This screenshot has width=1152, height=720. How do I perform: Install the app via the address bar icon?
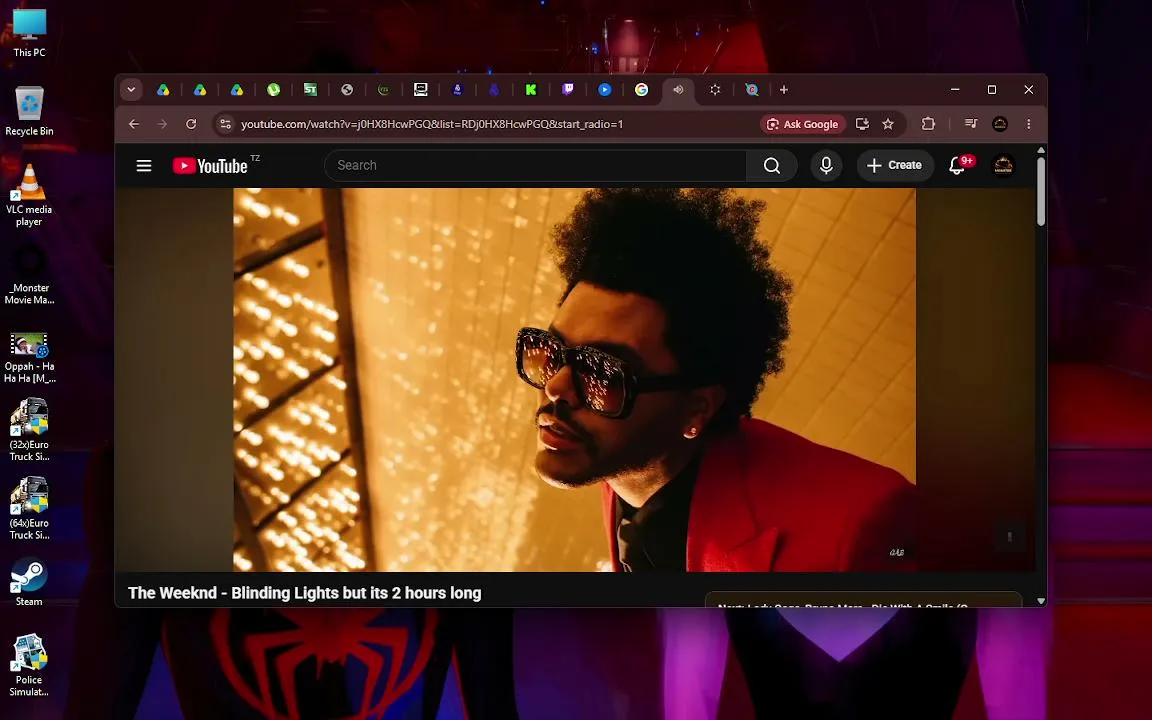click(x=863, y=124)
